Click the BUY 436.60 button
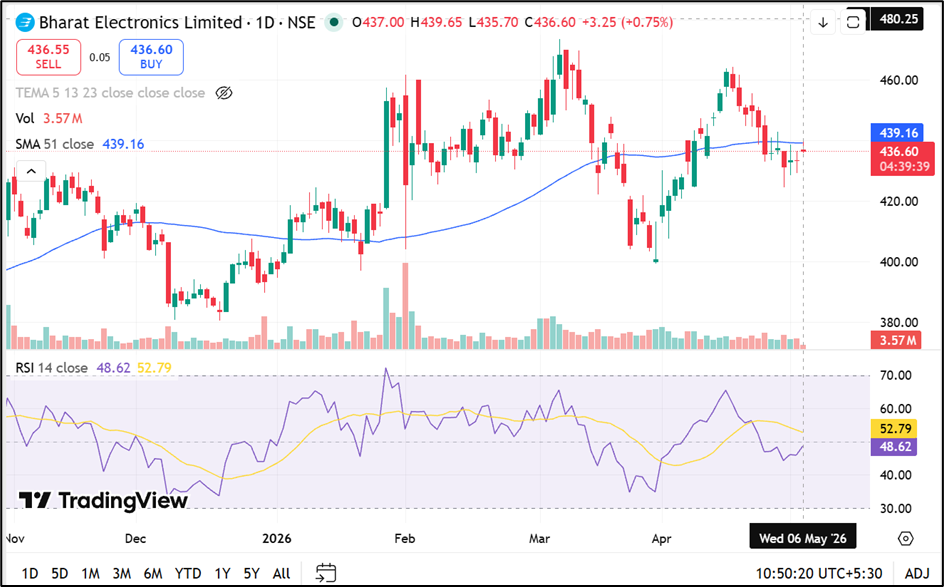 pyautogui.click(x=151, y=57)
